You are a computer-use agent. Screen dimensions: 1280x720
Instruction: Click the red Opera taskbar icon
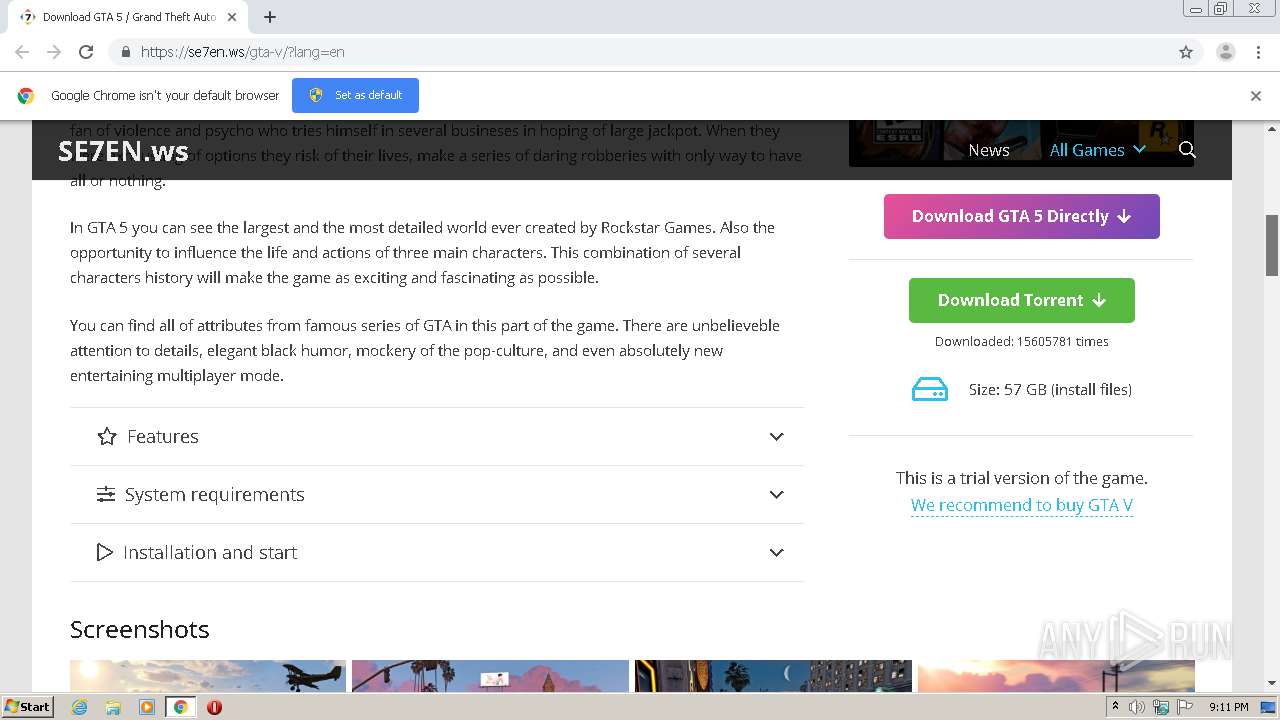214,707
